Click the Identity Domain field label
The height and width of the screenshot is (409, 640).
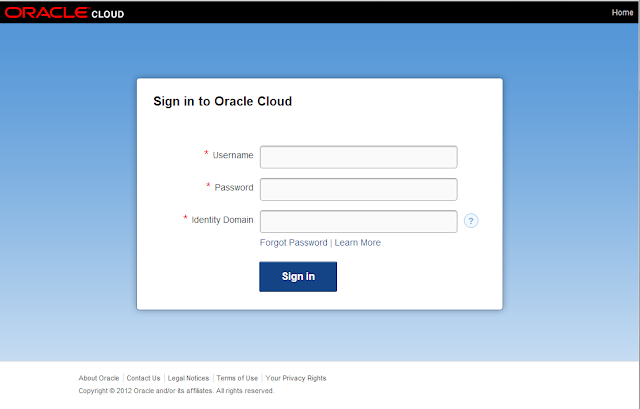222,220
